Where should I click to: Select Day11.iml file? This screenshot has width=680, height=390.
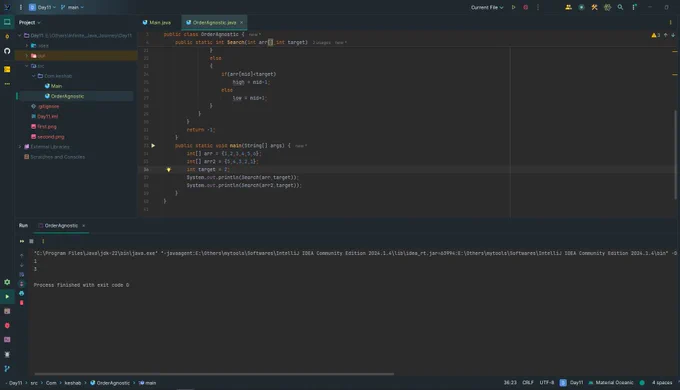tap(45, 117)
